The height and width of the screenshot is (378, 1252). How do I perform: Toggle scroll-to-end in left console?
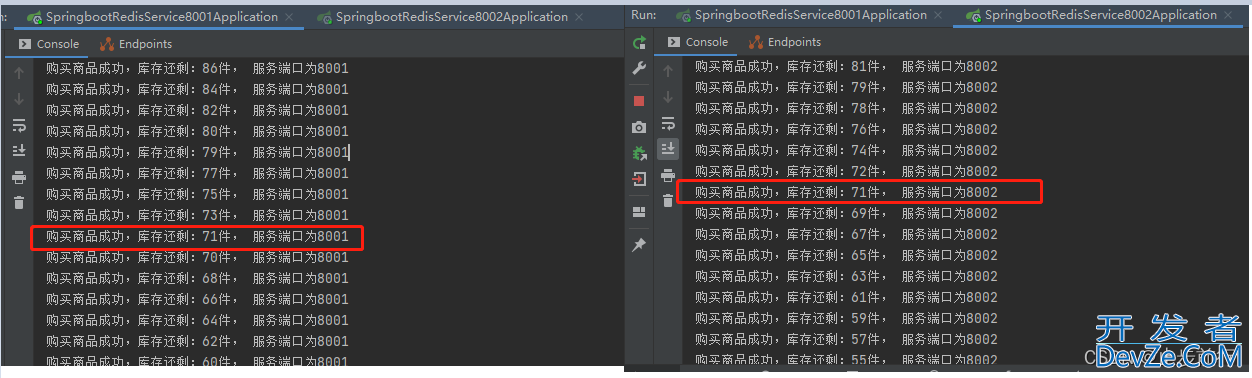coord(19,151)
